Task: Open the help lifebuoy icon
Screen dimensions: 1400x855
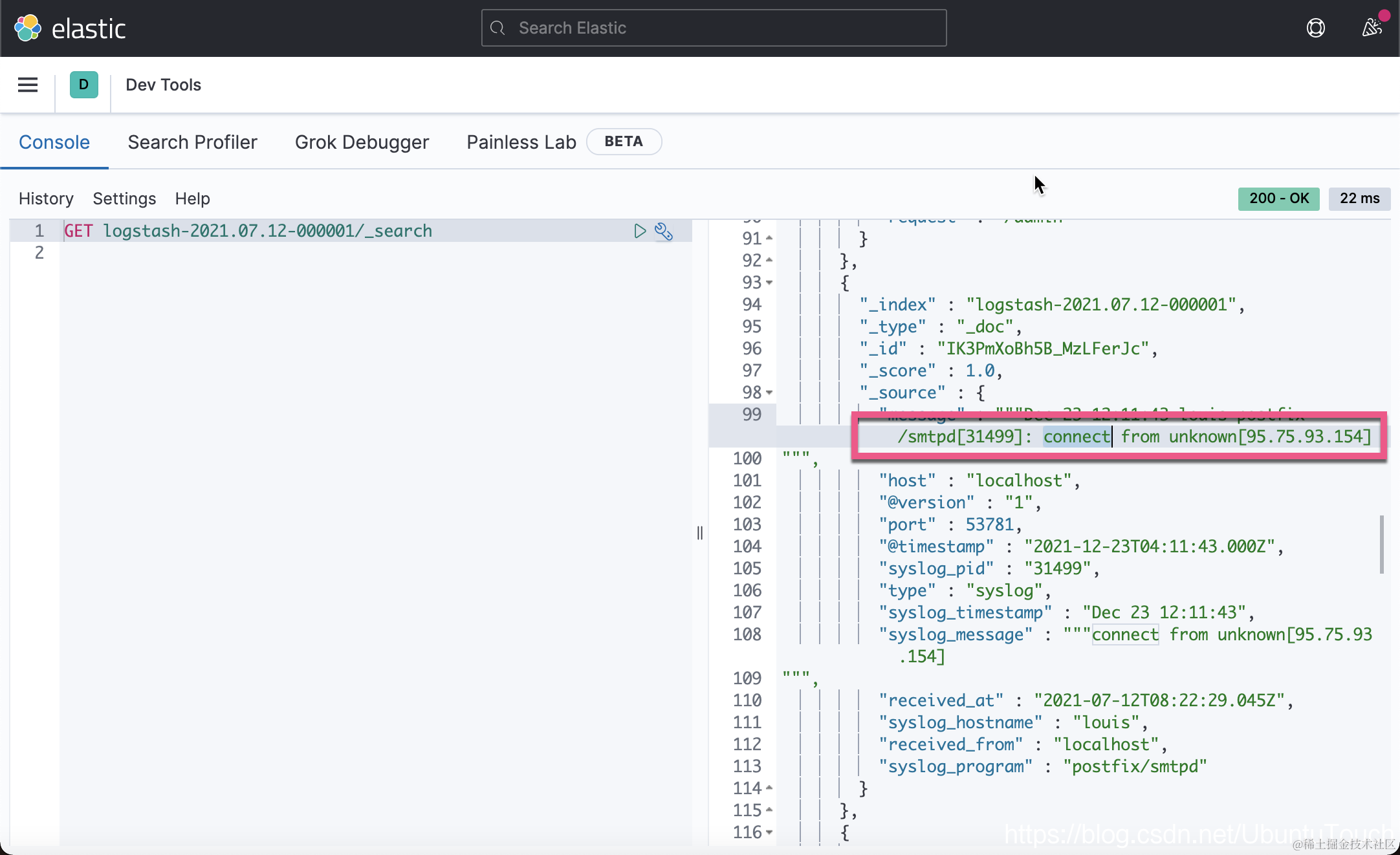Action: pos(1315,28)
